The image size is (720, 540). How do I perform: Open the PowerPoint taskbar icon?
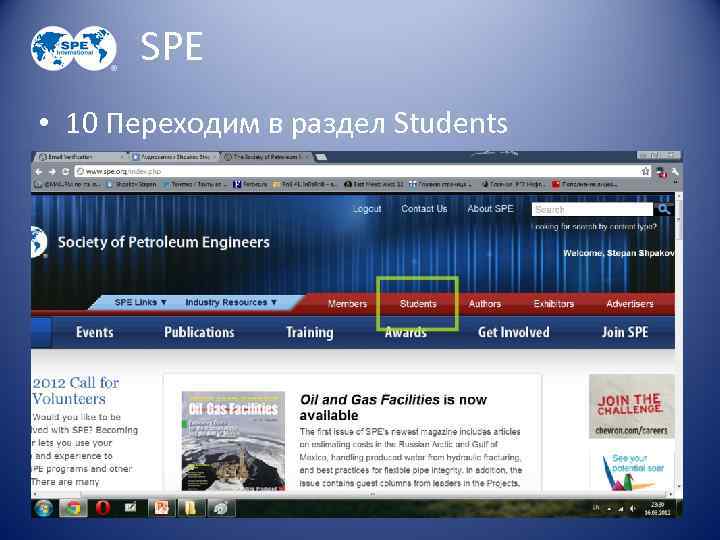click(x=161, y=508)
